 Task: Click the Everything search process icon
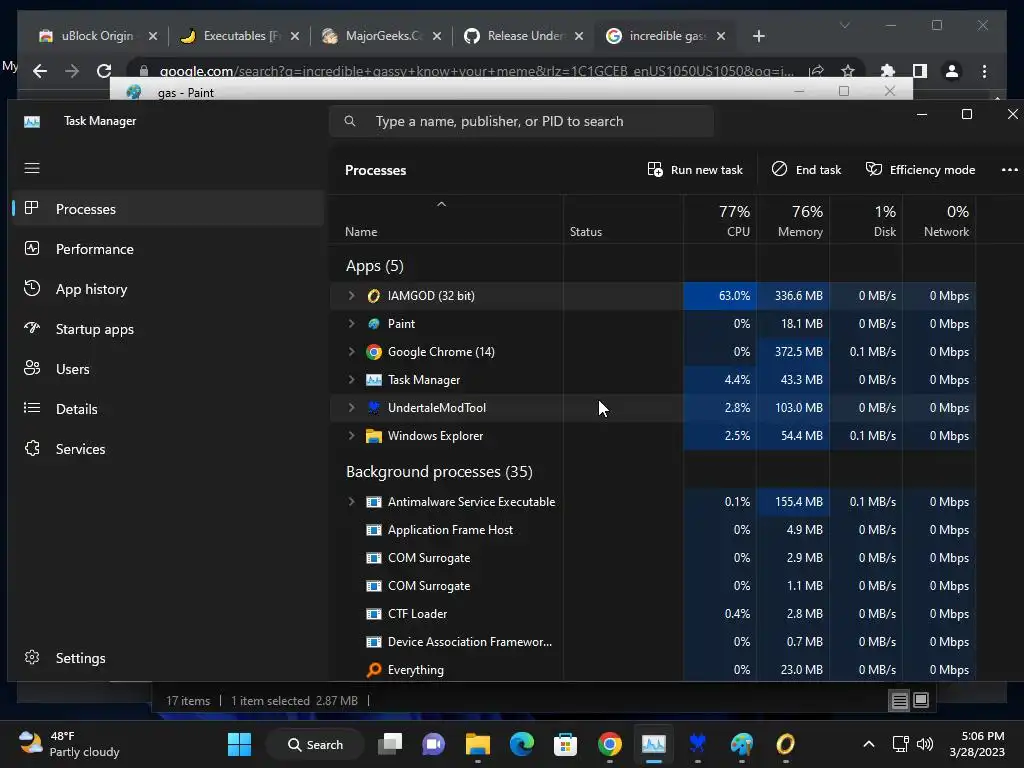click(374, 669)
